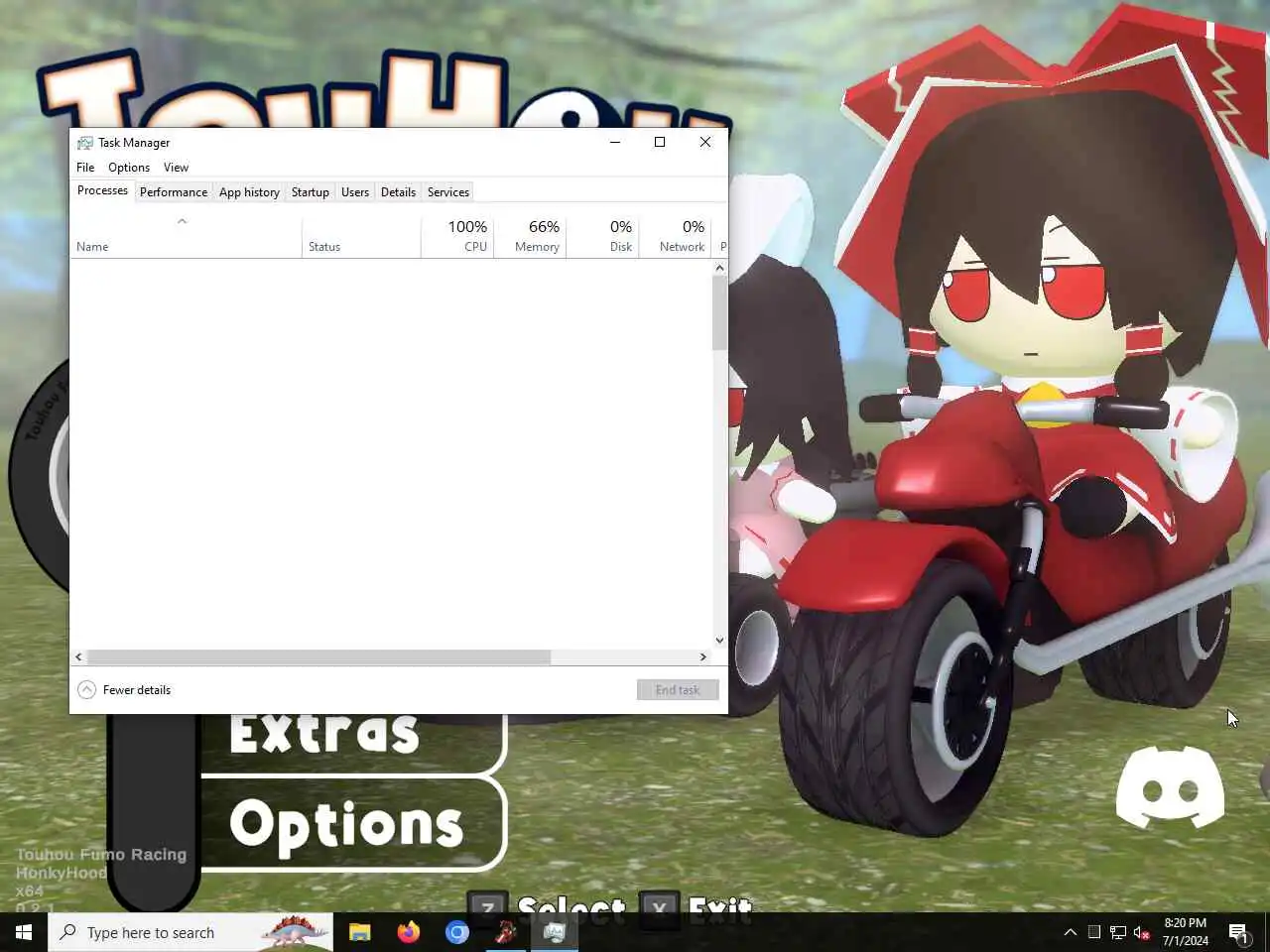
Task: Open File Explorer from the taskbar
Action: click(x=359, y=932)
